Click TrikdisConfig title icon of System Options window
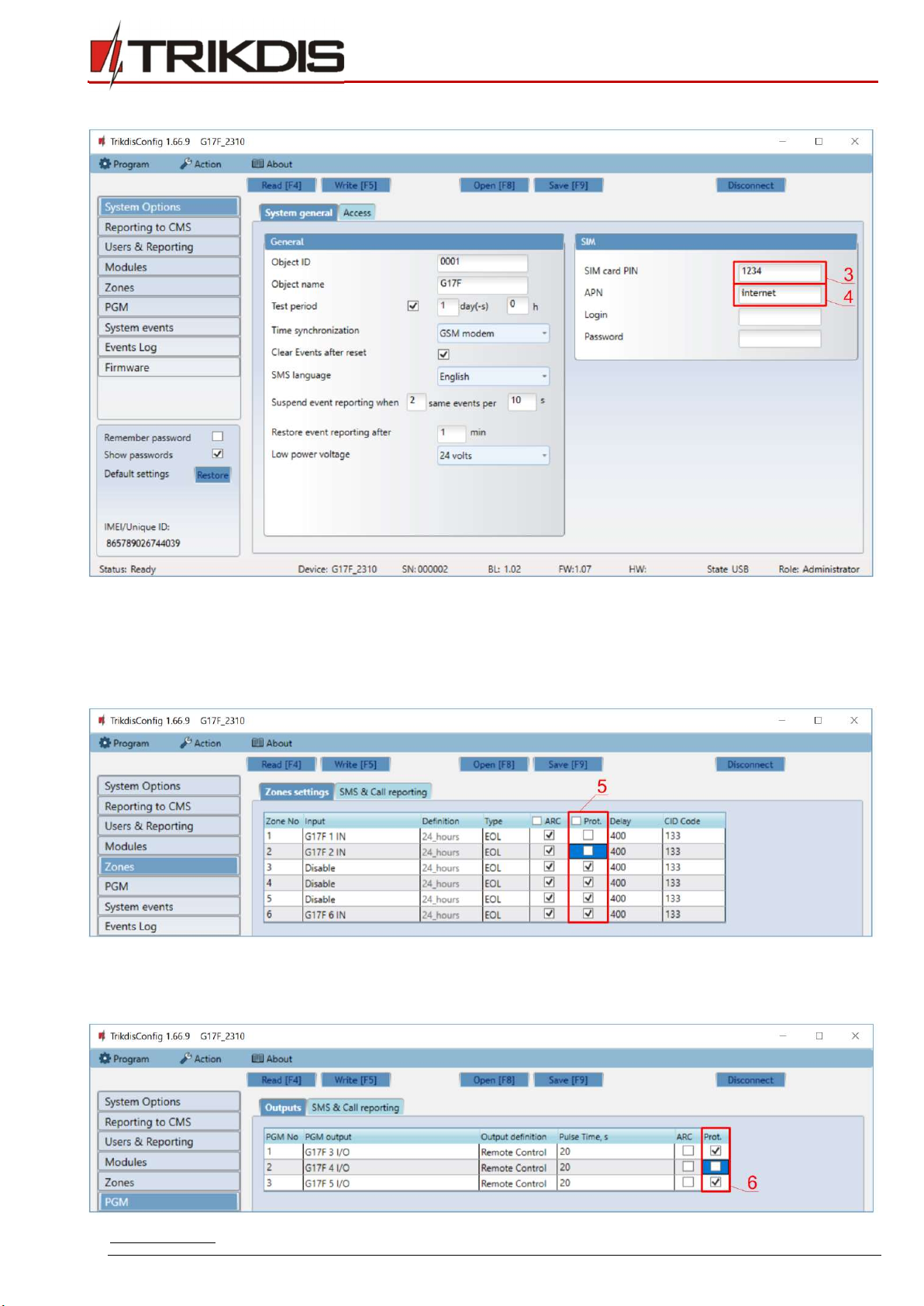Screen dimensions: 924x1306 [x=102, y=141]
